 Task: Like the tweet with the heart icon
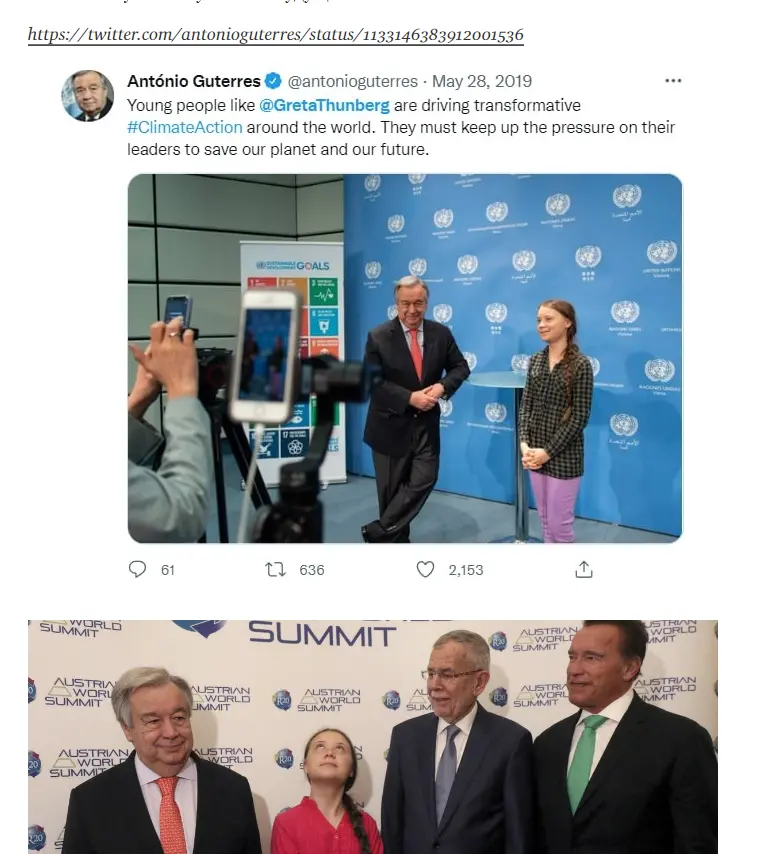[x=425, y=570]
